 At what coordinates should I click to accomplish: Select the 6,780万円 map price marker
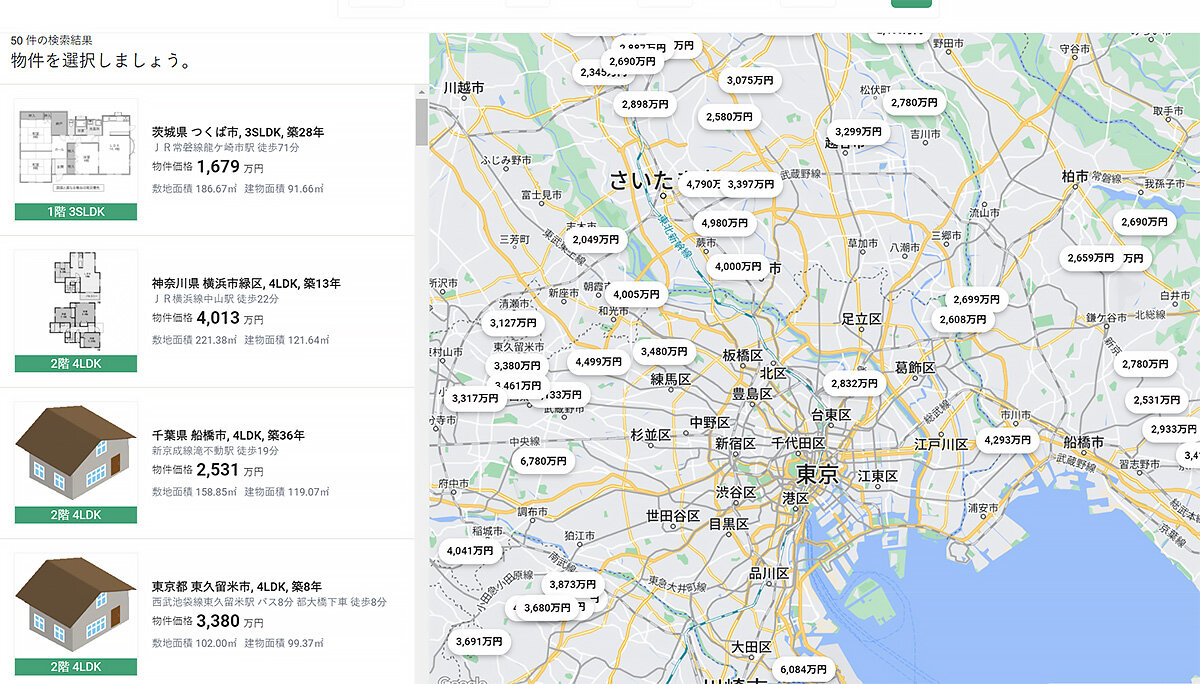point(544,462)
